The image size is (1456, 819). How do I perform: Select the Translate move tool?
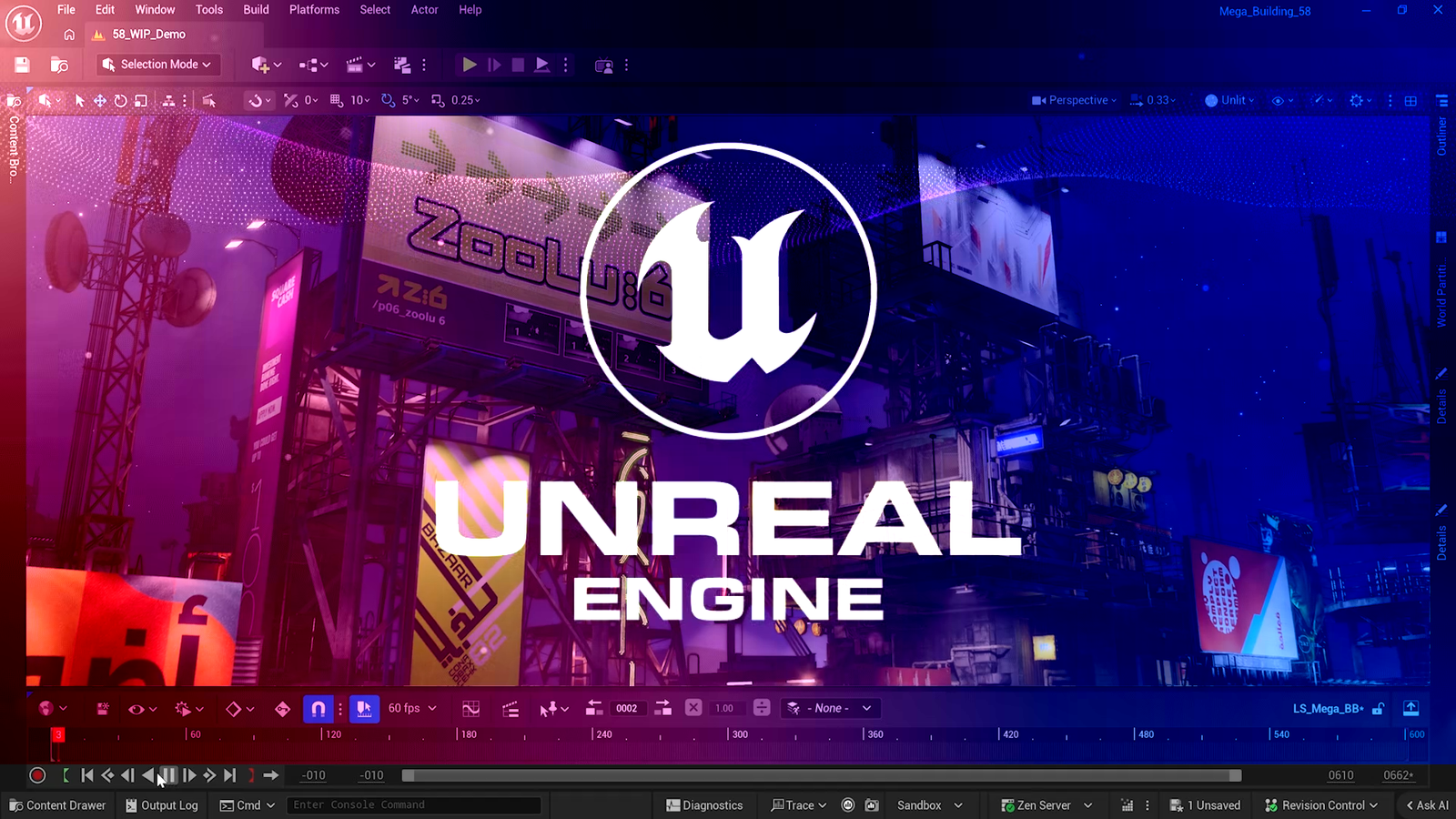click(x=100, y=100)
